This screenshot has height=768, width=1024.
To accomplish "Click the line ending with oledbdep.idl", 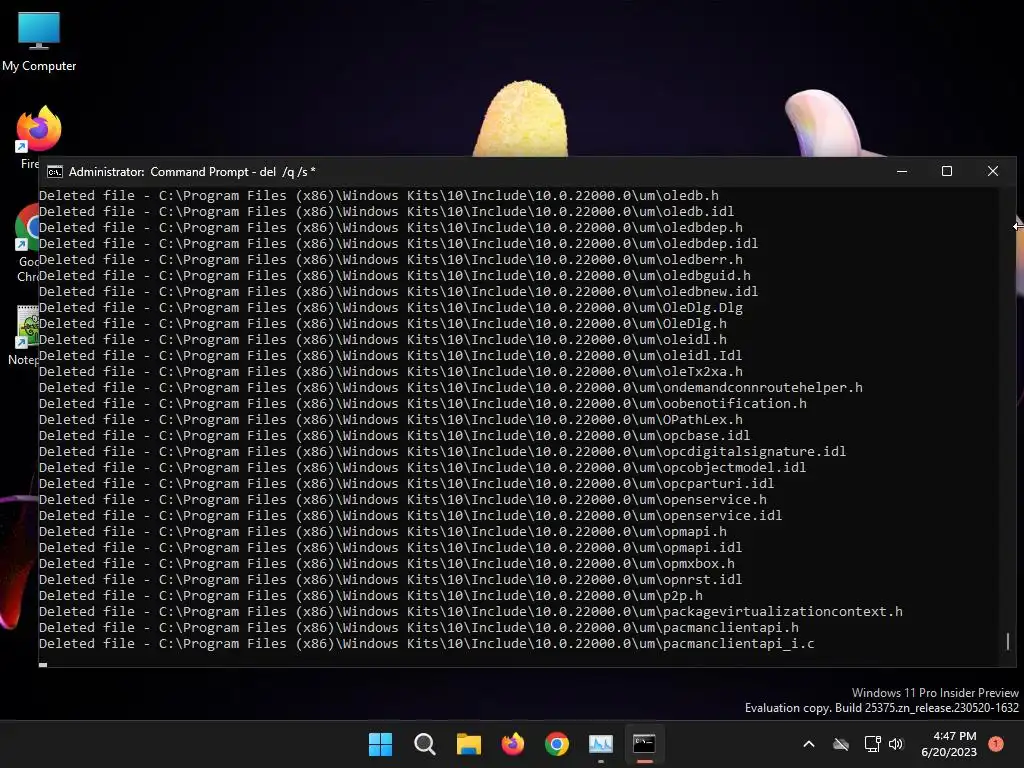I will [398, 244].
